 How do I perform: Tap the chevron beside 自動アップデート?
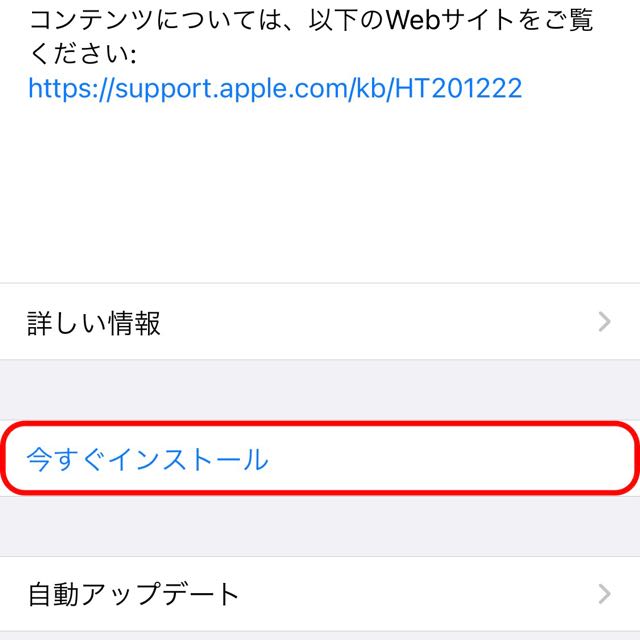click(x=604, y=594)
